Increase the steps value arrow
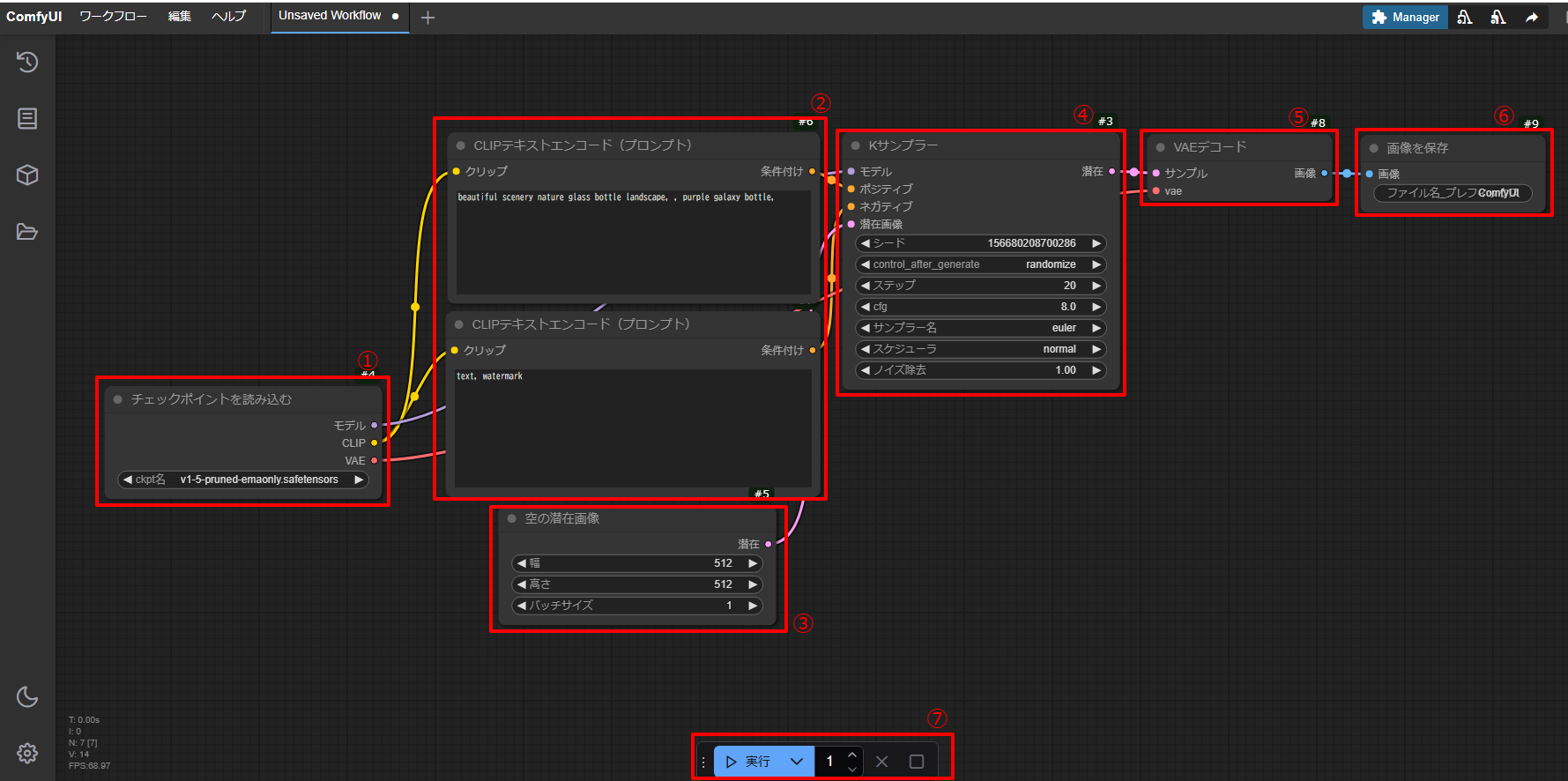Screen dimensions: 1568x781 coord(1096,286)
